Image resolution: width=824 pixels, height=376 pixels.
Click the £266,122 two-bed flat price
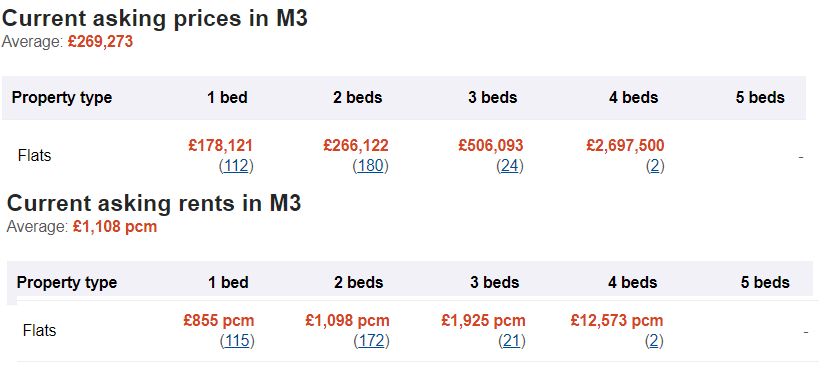(x=356, y=145)
